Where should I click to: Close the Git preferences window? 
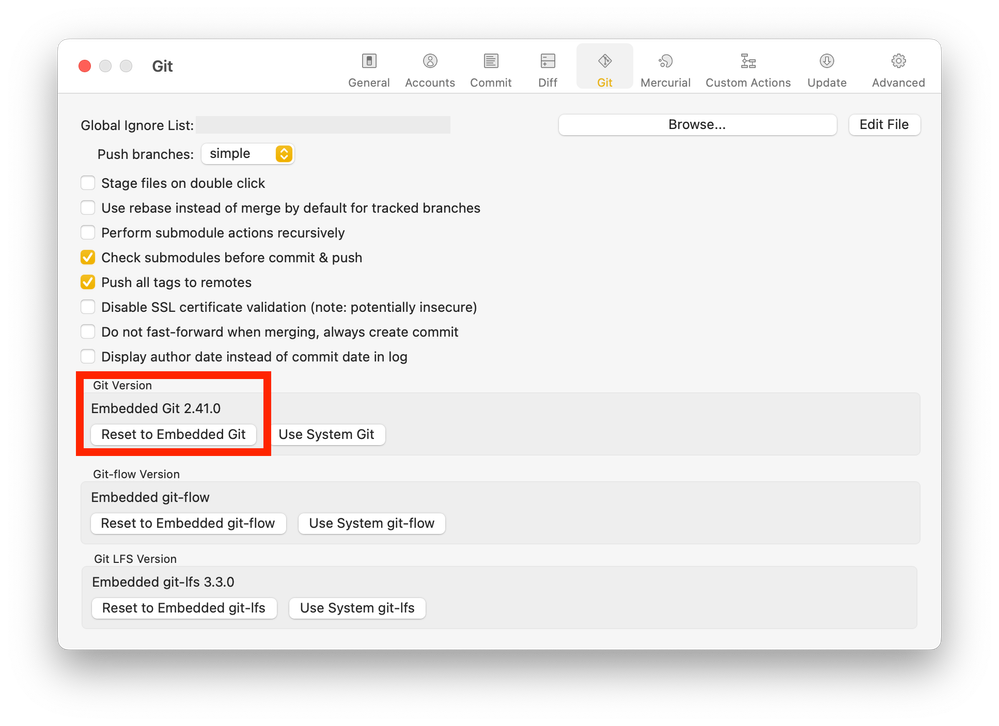coord(85,66)
